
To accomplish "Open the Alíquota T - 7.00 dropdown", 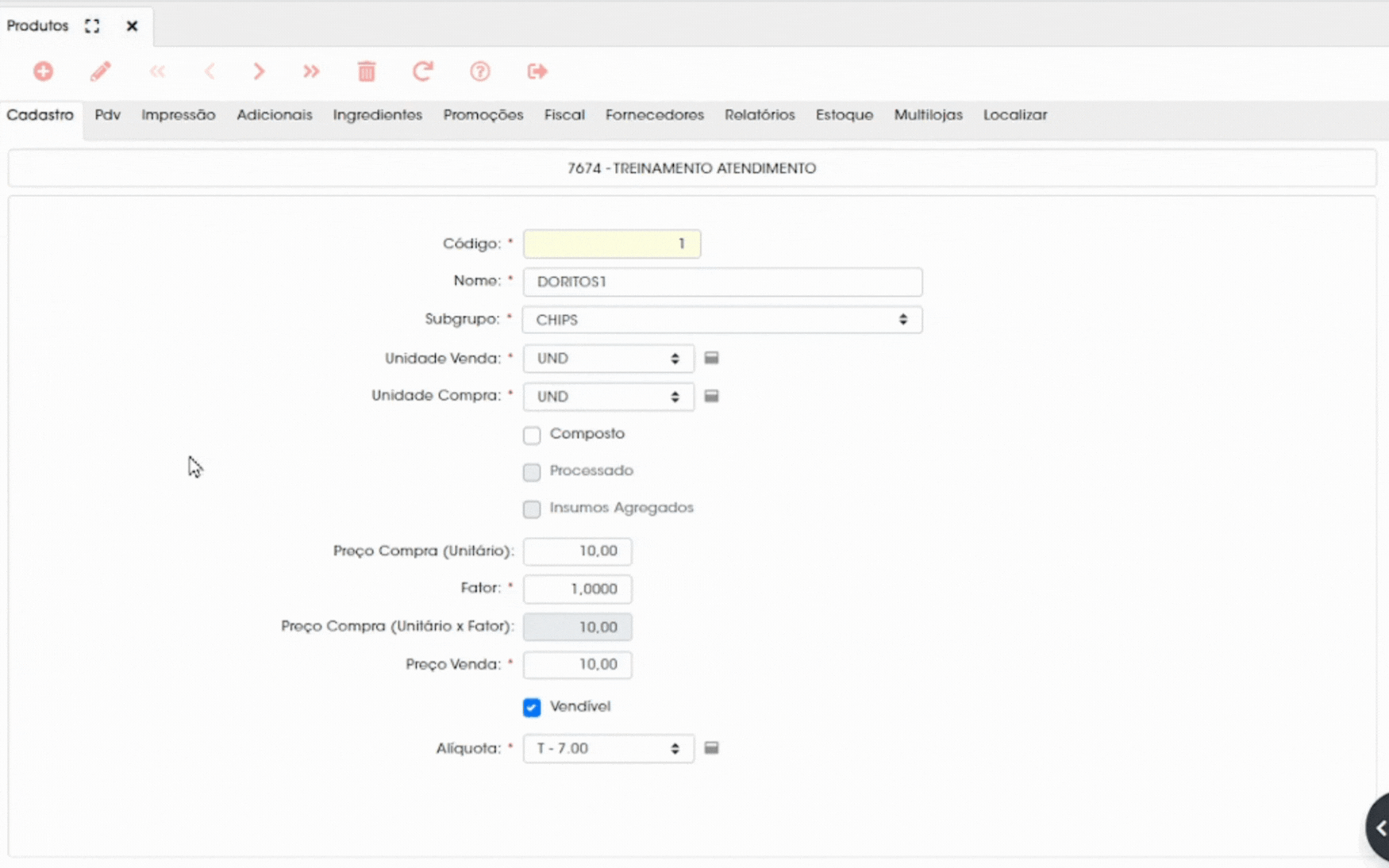I will (x=608, y=748).
